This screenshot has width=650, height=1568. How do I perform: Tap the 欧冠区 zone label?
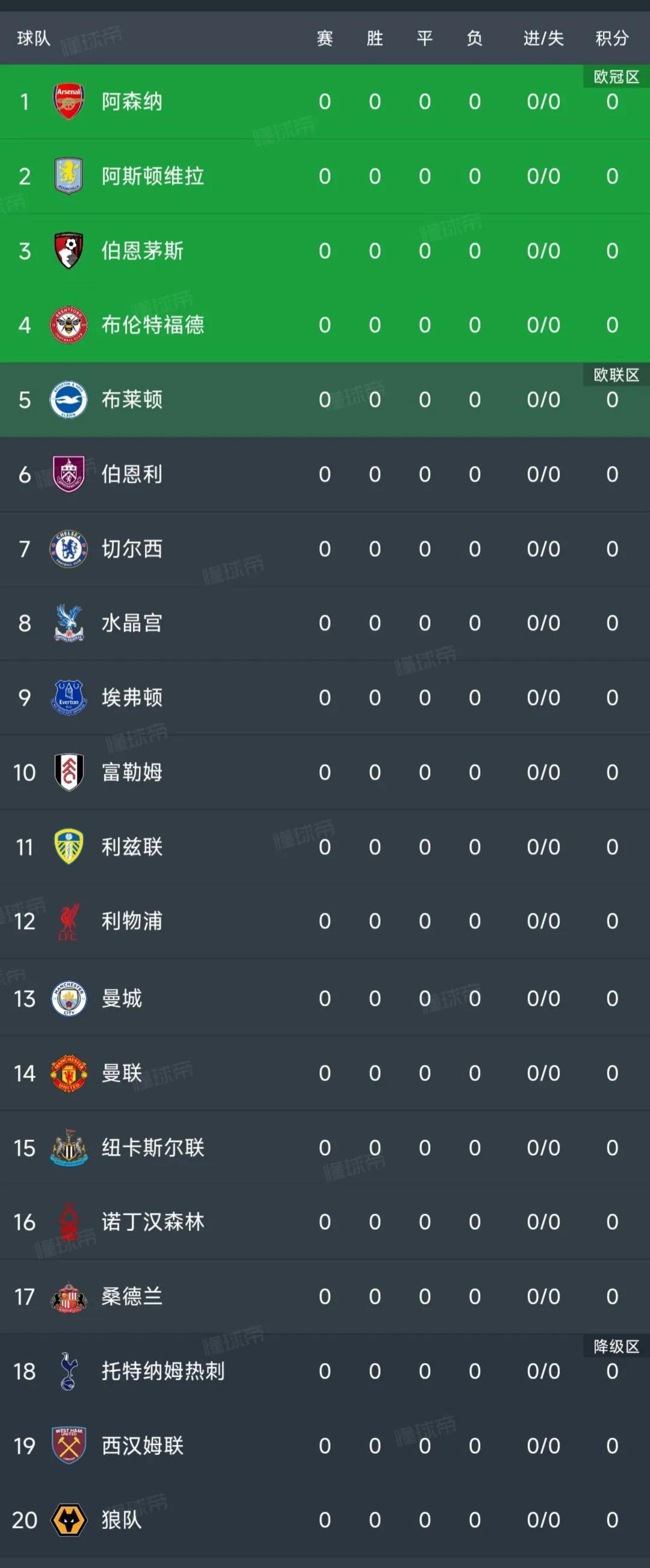click(616, 76)
